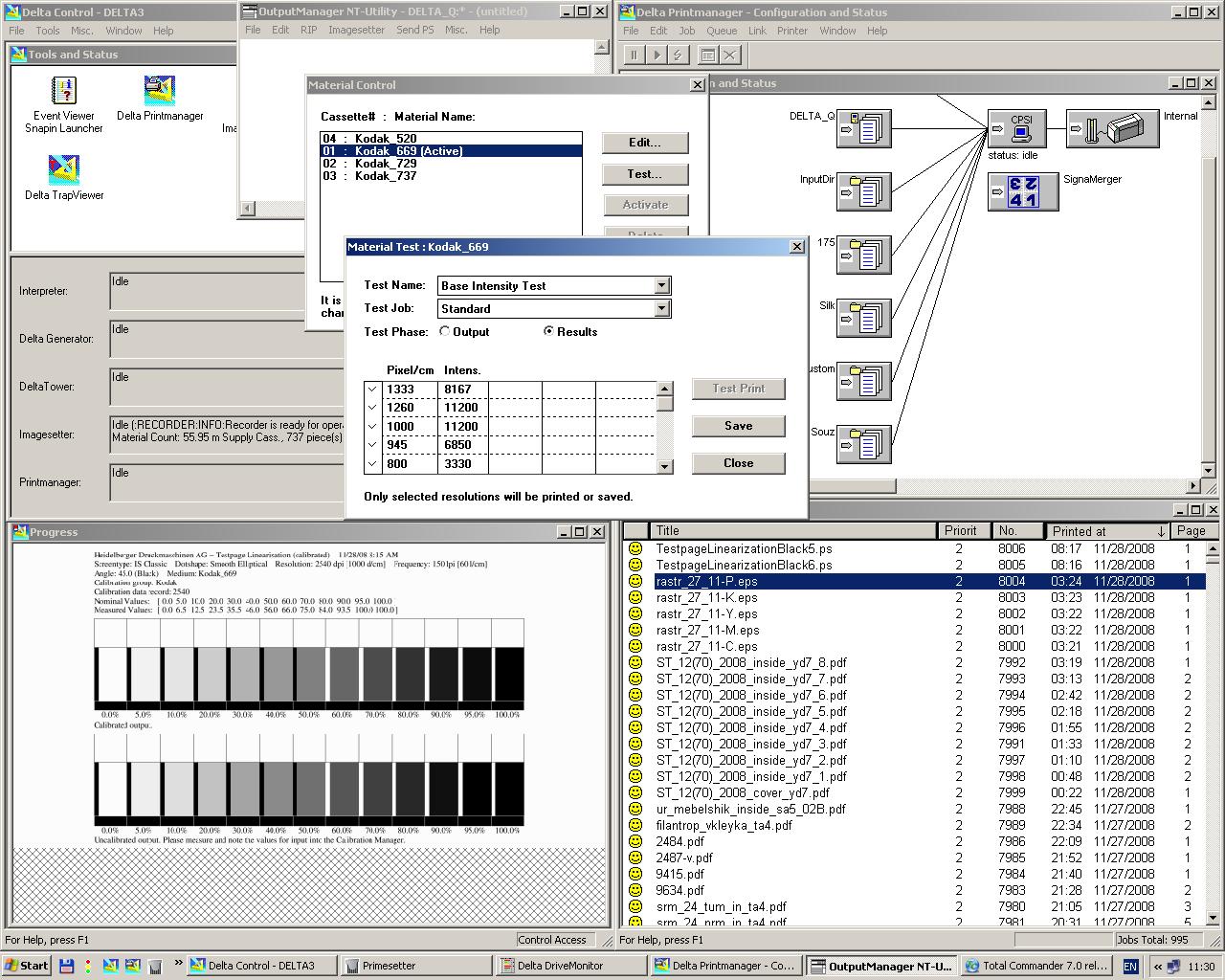
Task: Click scroll-up arrow of the resolution table
Action: coord(665,389)
